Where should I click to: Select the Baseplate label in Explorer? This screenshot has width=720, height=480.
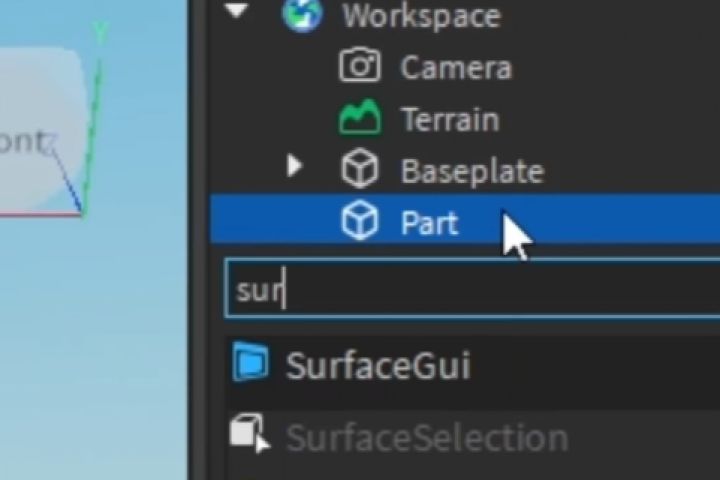(472, 171)
